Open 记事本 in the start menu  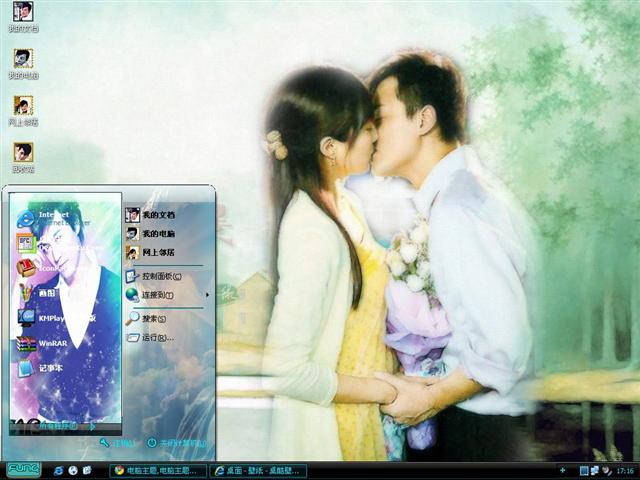click(40, 368)
